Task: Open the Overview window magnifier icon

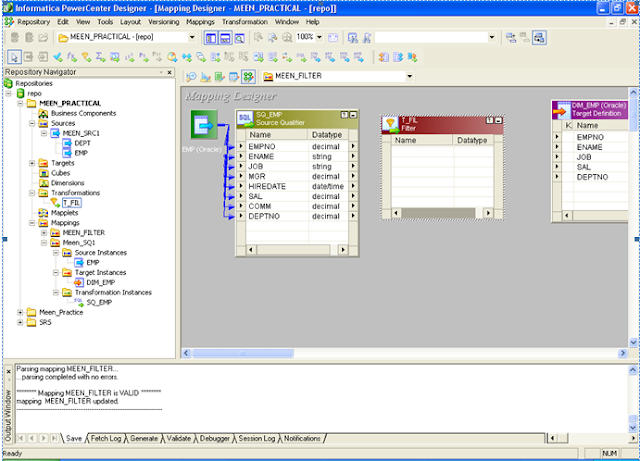Action: pos(240,38)
